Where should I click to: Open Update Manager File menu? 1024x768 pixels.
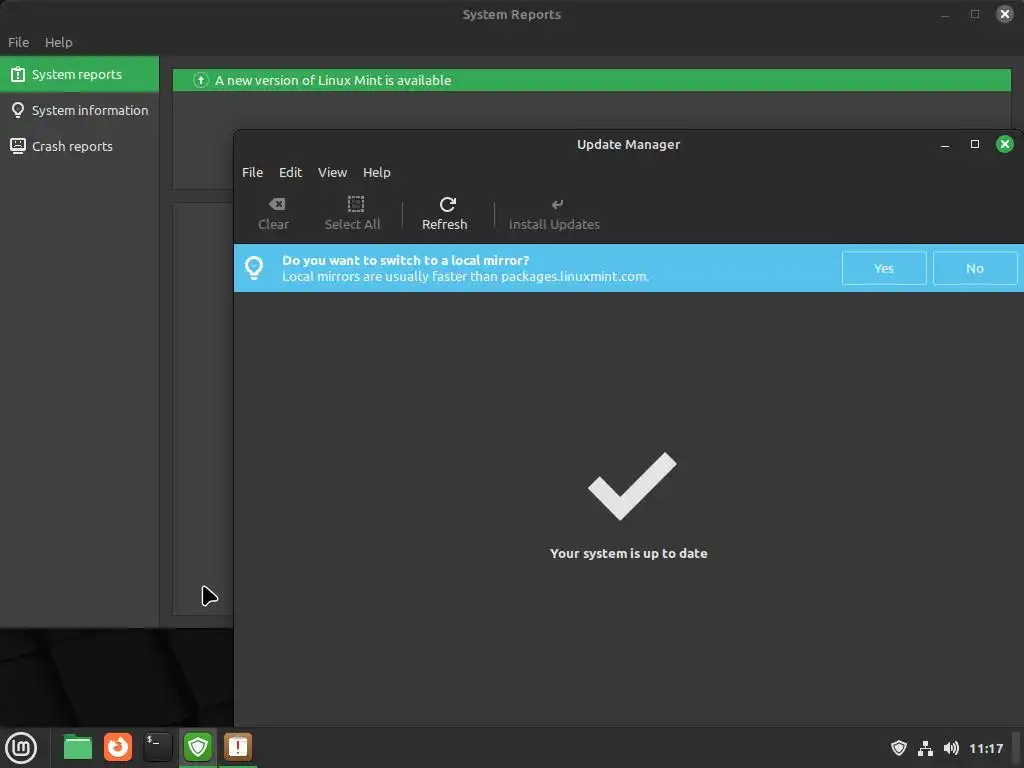click(x=252, y=172)
